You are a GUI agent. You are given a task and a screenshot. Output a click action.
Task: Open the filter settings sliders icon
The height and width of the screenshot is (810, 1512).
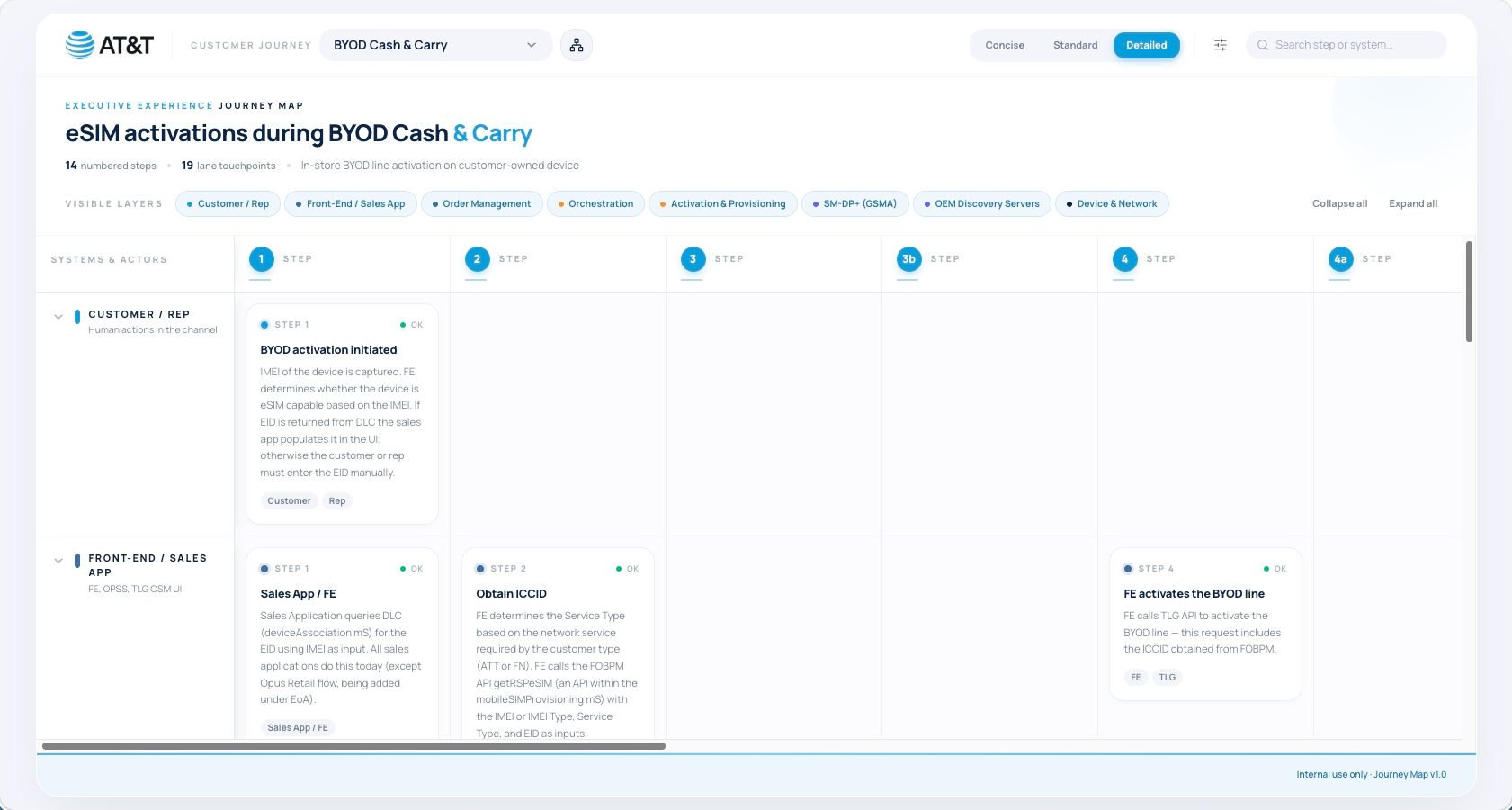click(x=1221, y=45)
